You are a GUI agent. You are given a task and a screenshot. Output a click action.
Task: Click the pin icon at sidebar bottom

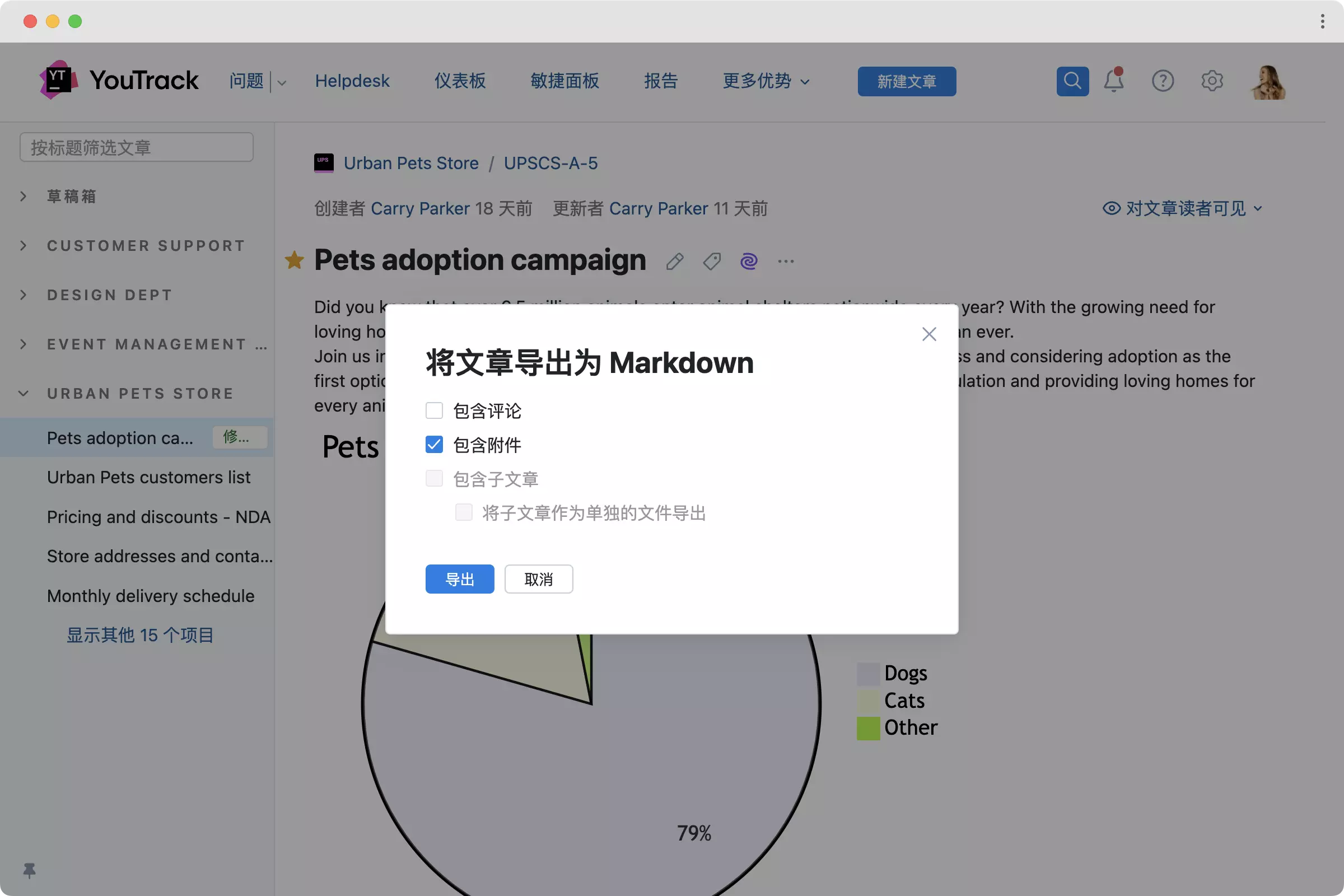click(29, 870)
